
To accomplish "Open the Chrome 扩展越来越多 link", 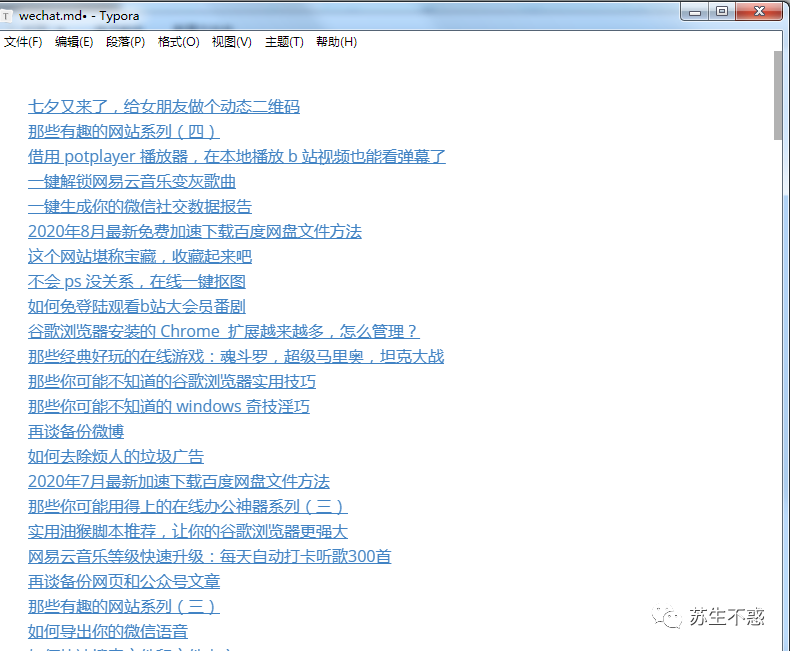I will (224, 332).
